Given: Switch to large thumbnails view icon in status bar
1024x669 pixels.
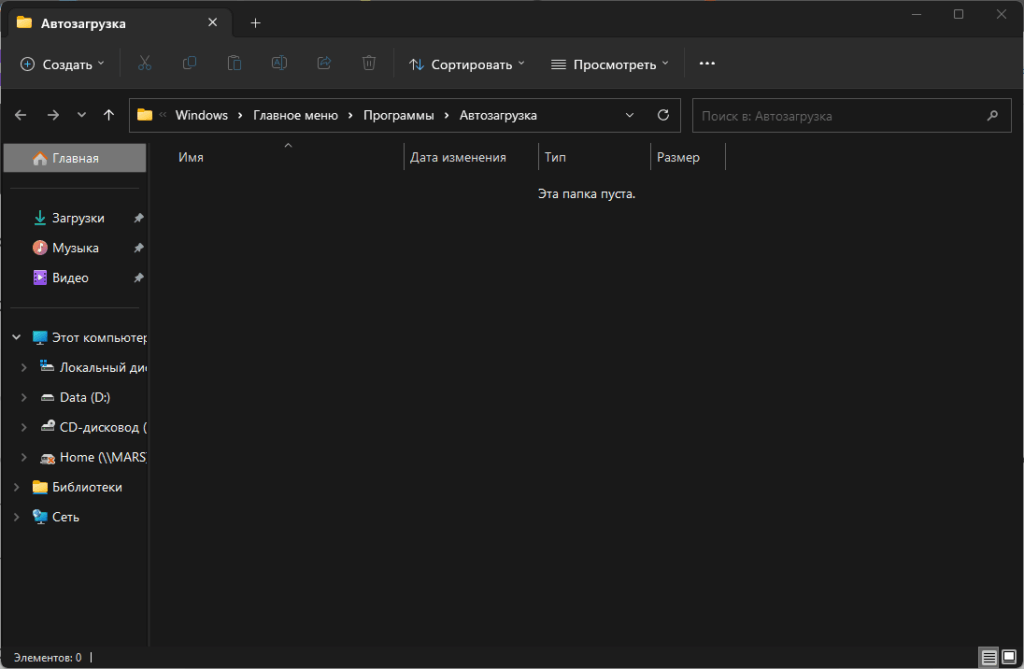Looking at the screenshot, I should point(1009,657).
